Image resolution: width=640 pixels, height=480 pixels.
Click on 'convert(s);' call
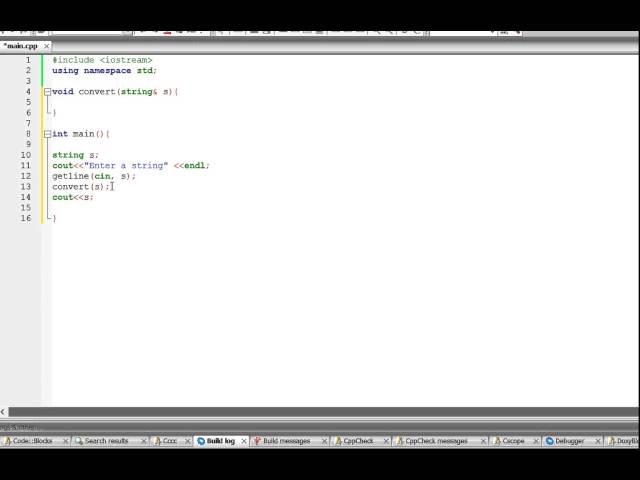(81, 187)
